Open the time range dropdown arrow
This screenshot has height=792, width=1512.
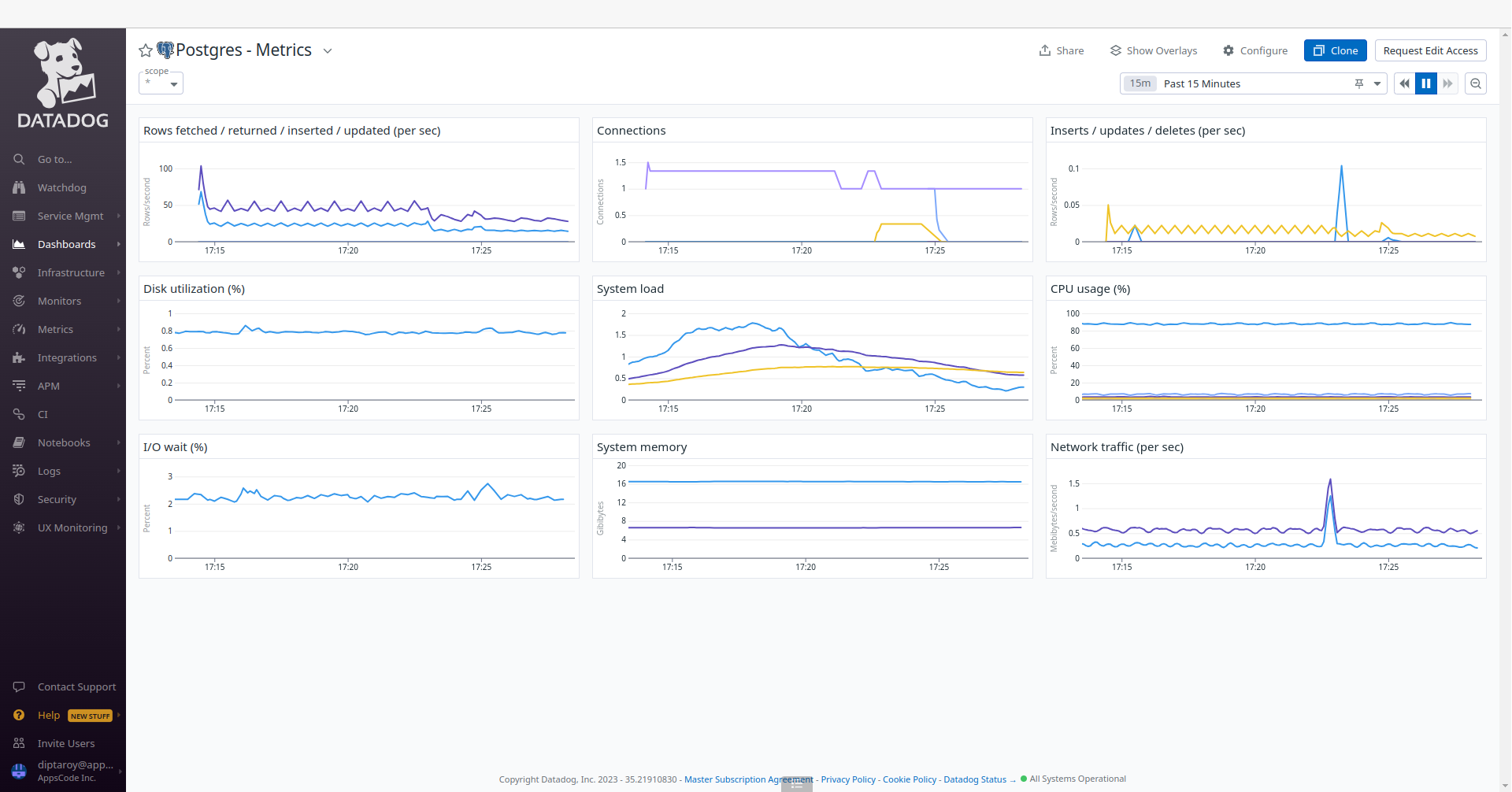pyautogui.click(x=1378, y=83)
